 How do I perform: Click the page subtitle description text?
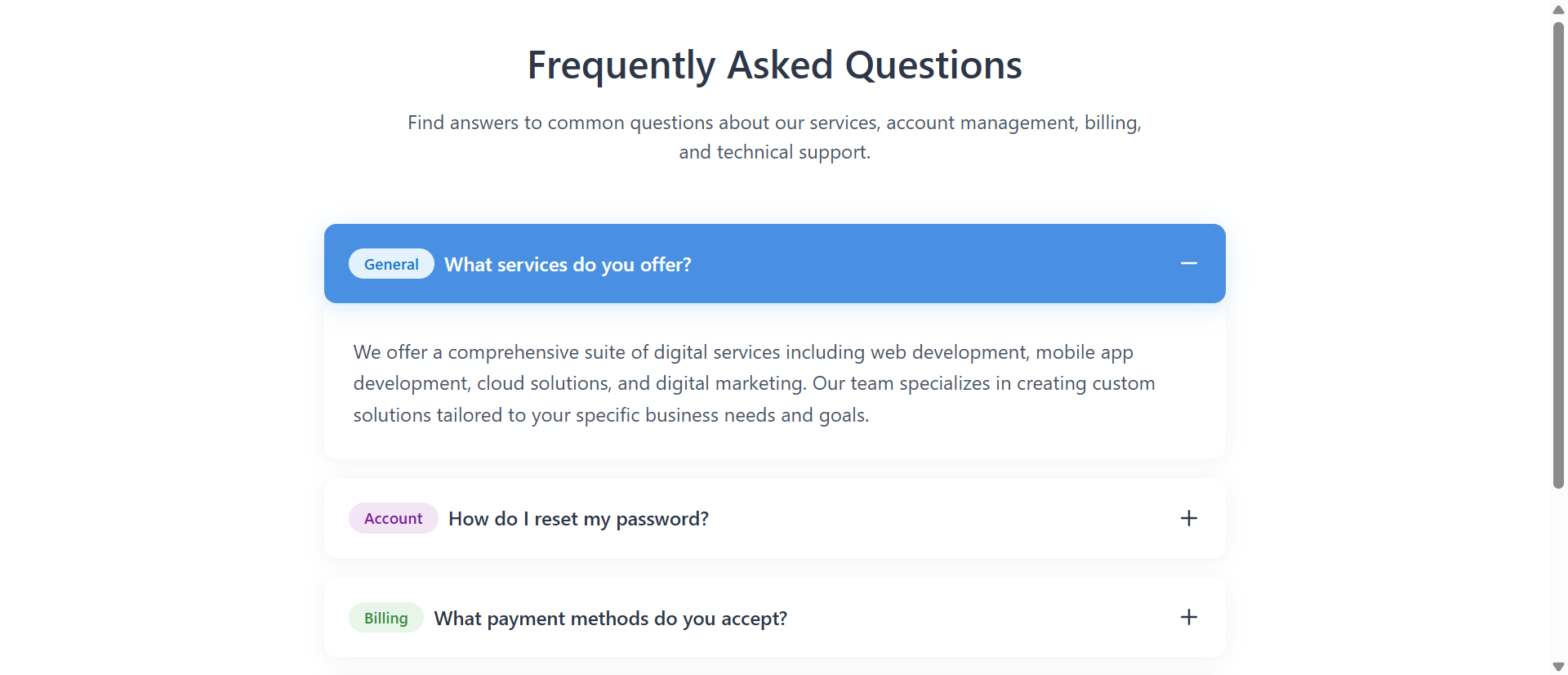pos(774,136)
